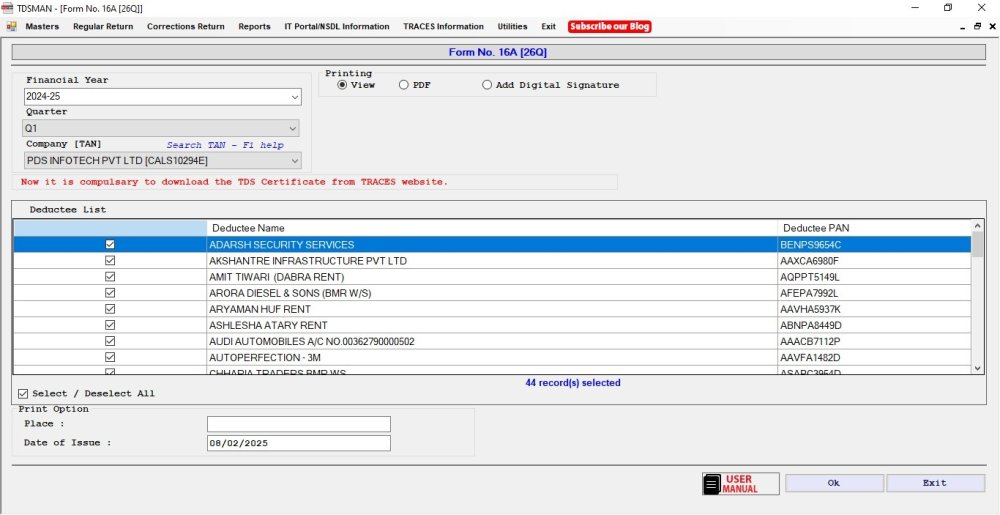Click the TDSMAN title bar icon
Screen dimensions: 1000x515
8,8
